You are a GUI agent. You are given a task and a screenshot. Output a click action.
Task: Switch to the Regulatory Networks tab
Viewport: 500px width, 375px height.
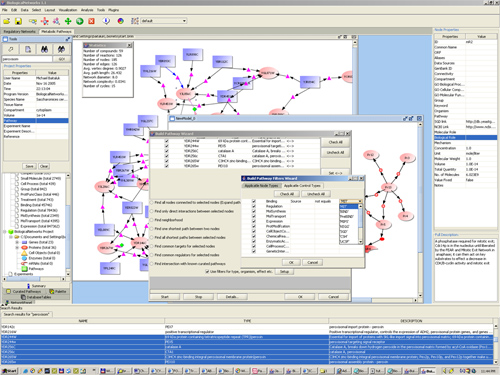click(x=20, y=31)
